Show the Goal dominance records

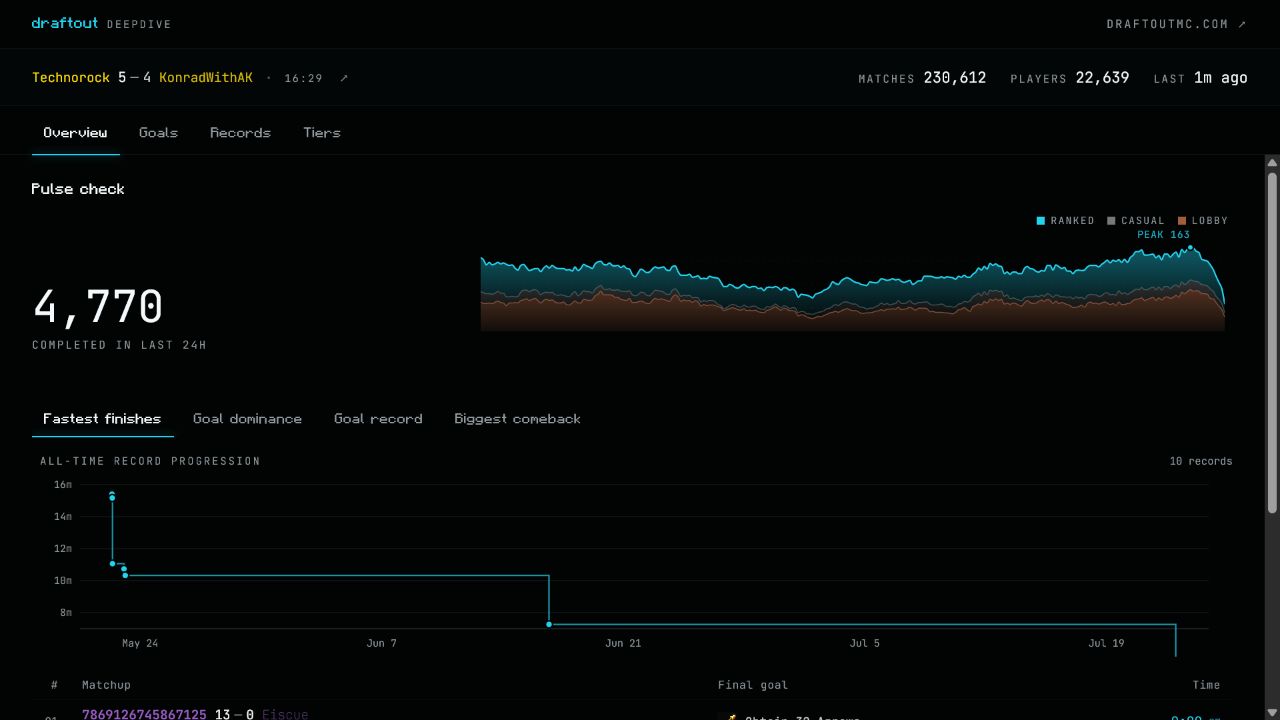pyautogui.click(x=247, y=419)
